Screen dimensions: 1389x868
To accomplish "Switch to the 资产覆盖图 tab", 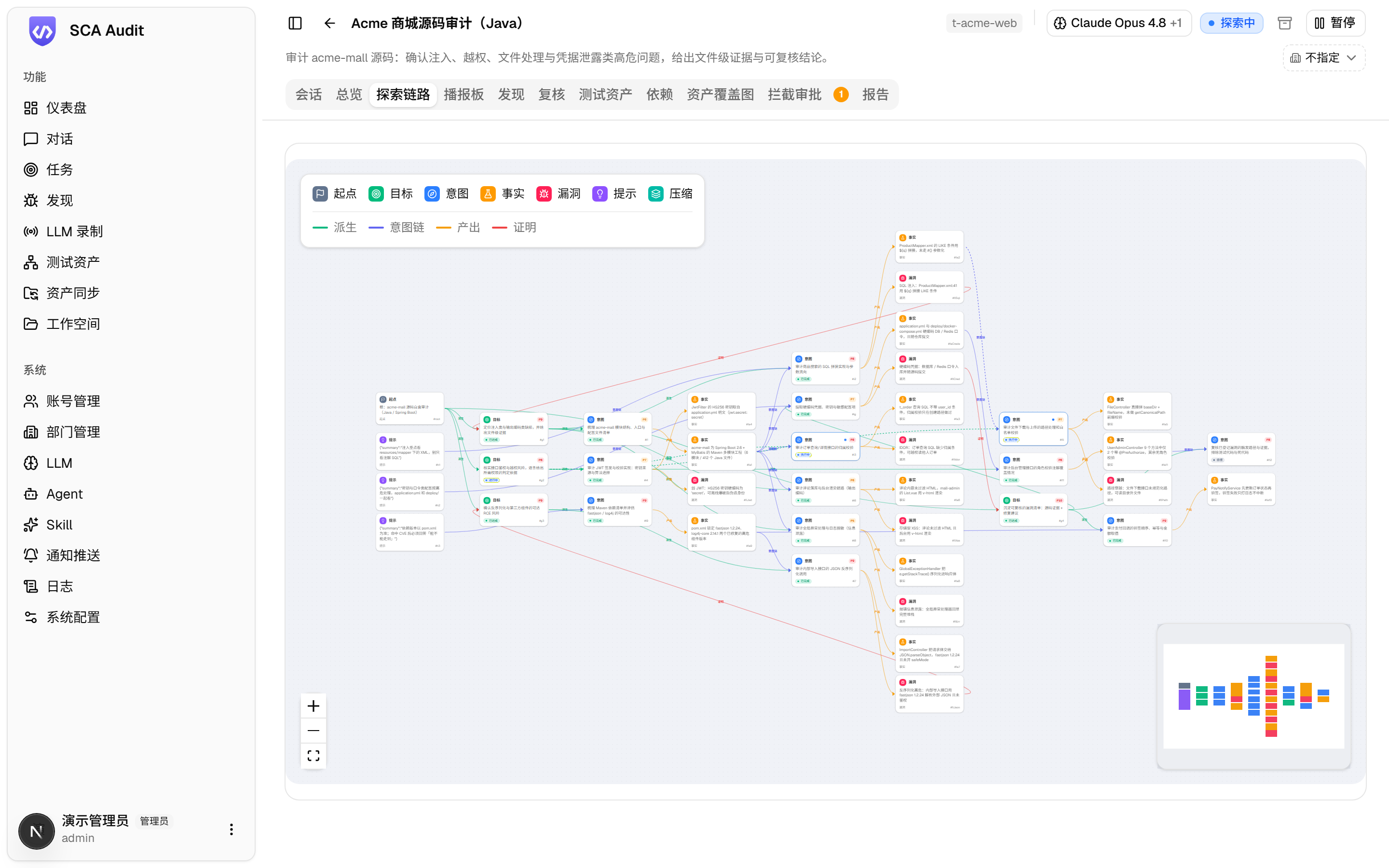I will coord(721,94).
